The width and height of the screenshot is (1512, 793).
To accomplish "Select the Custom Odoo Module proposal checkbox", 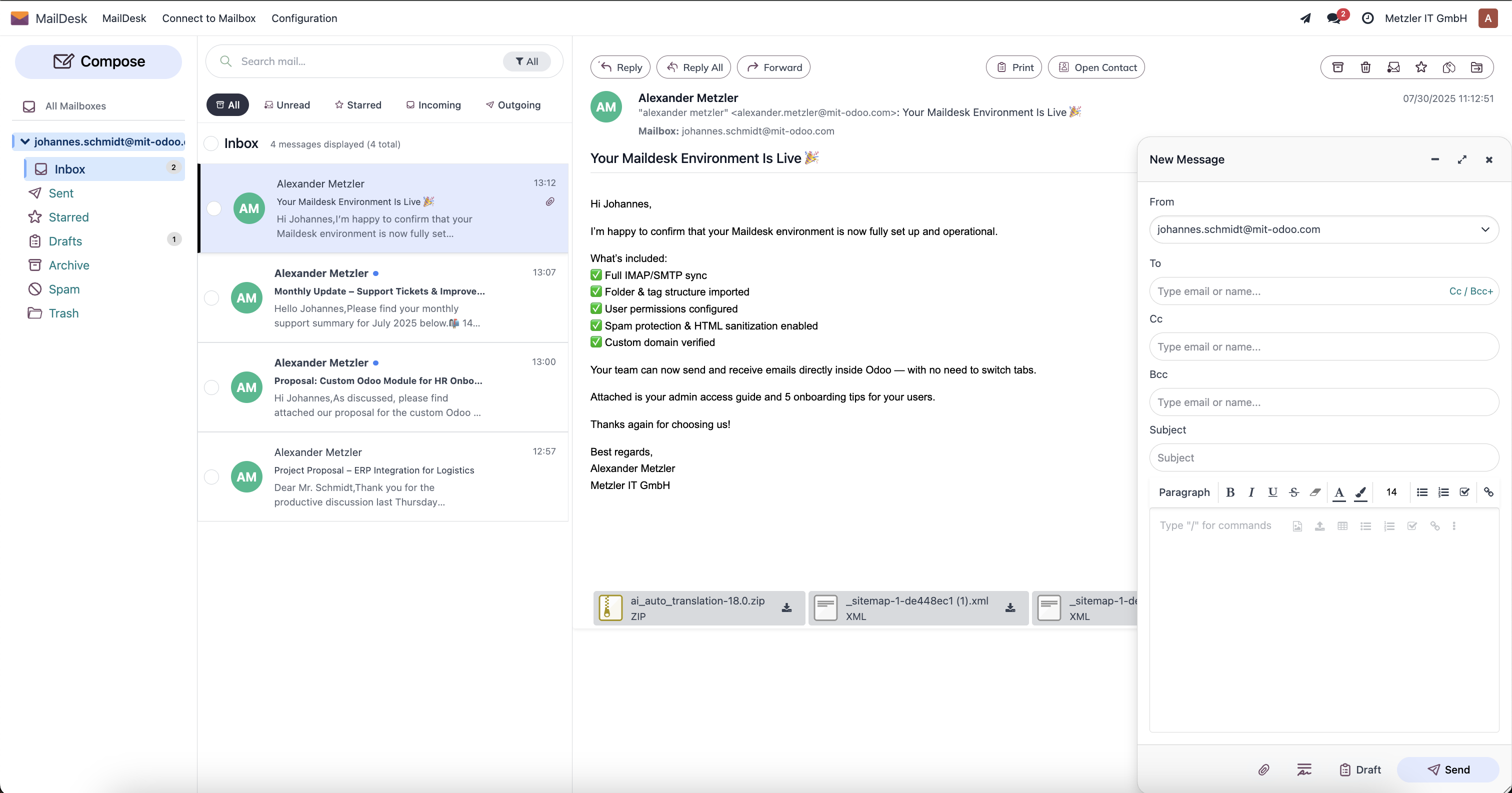I will (x=211, y=387).
